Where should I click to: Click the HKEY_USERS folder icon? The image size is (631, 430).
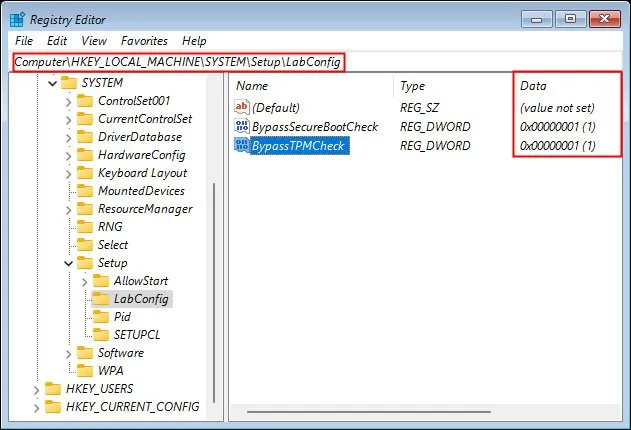(x=52, y=389)
